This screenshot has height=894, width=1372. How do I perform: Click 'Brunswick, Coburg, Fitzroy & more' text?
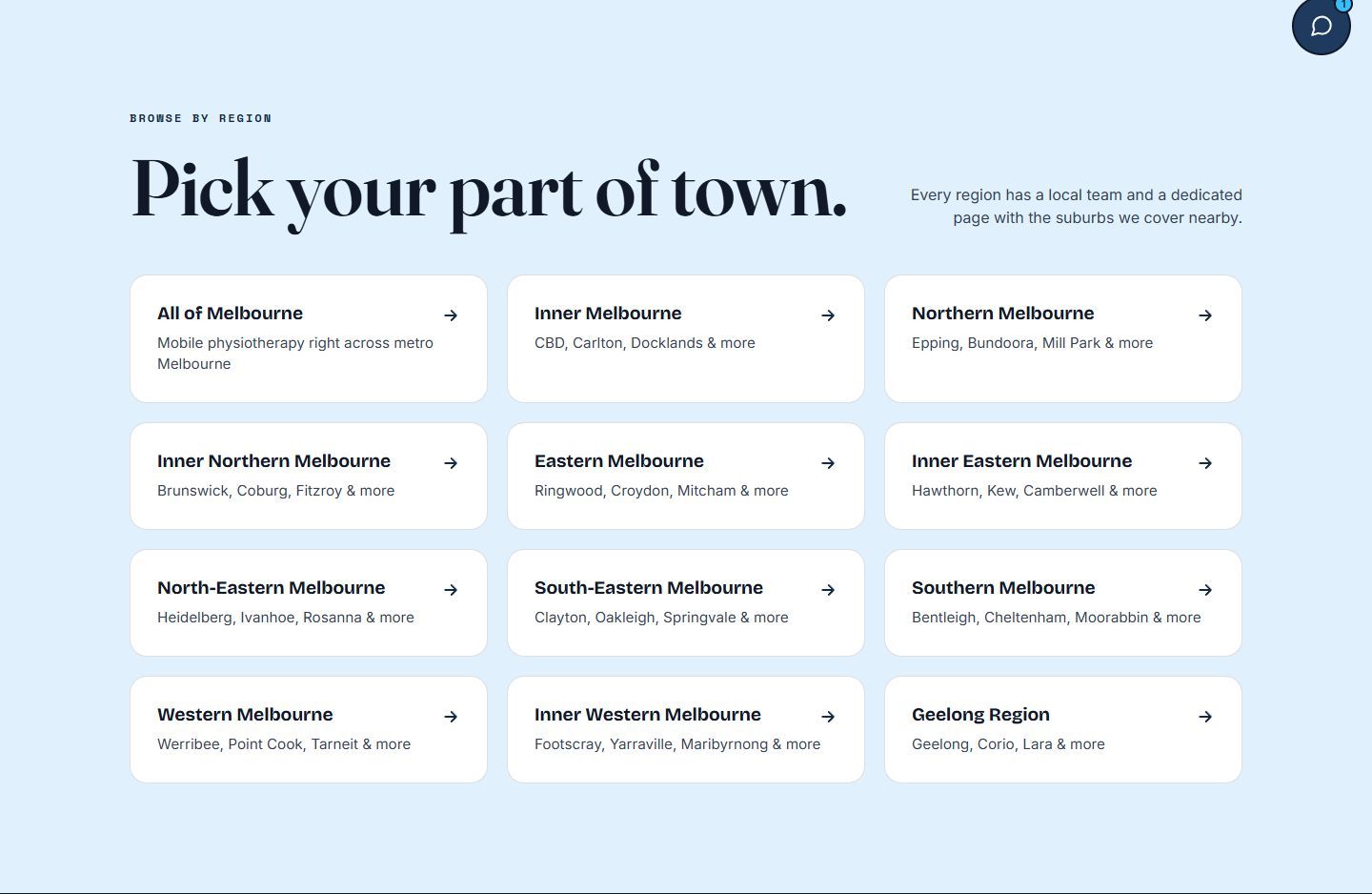pyautogui.click(x=275, y=491)
